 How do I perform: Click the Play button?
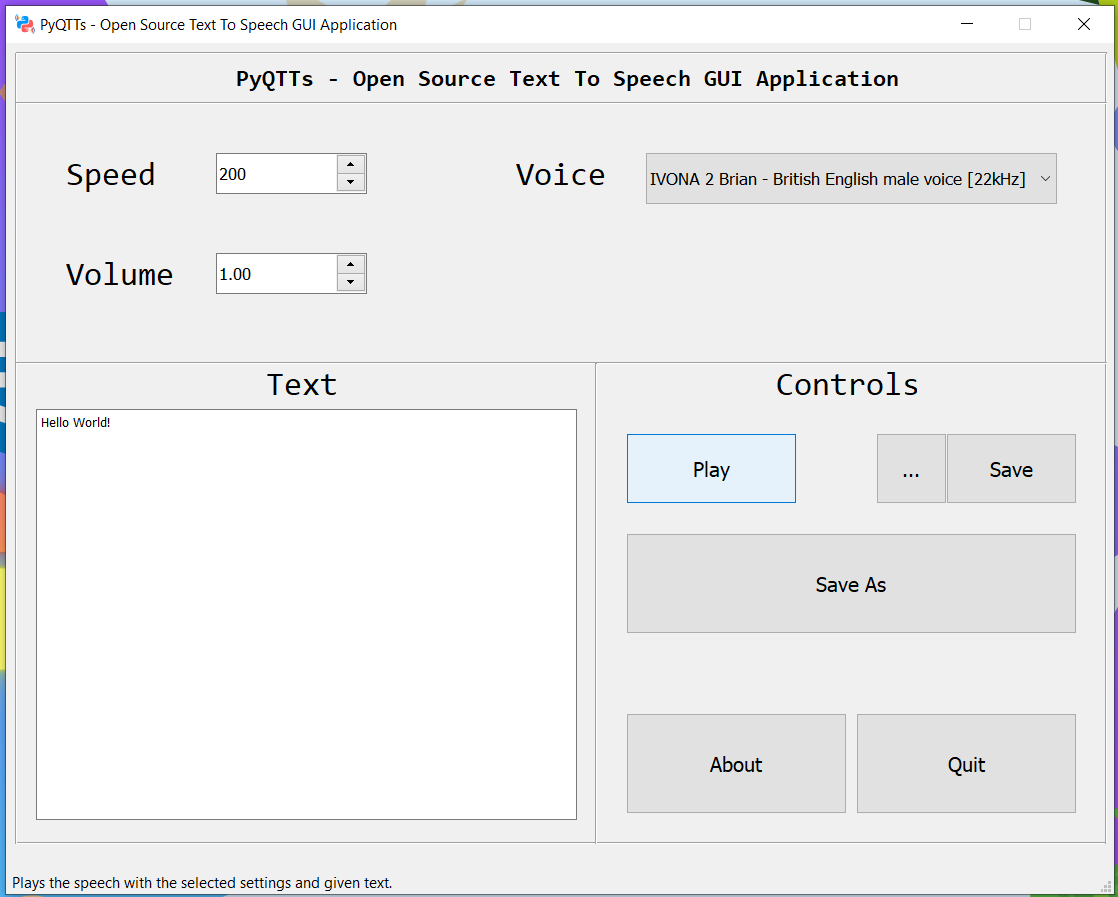[x=711, y=468]
